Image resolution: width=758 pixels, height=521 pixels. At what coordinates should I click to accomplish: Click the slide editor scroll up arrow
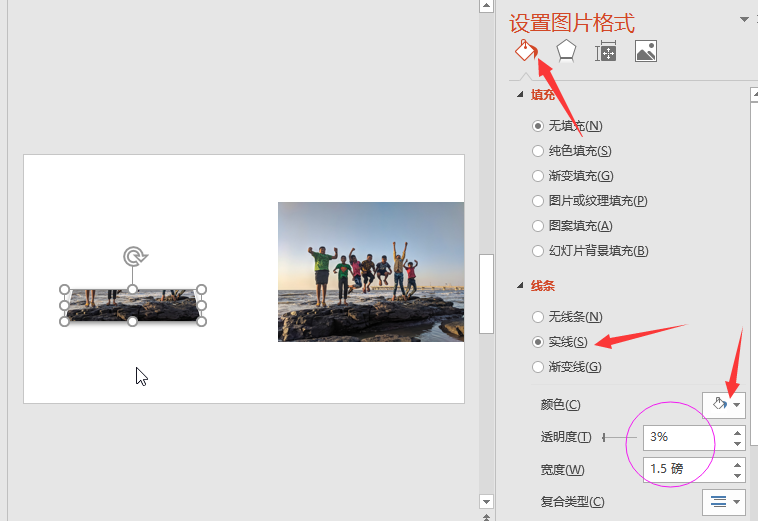[486, 6]
